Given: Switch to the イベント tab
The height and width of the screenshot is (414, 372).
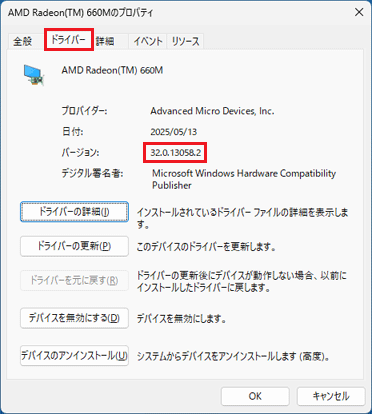Looking at the screenshot, I should 147,42.
